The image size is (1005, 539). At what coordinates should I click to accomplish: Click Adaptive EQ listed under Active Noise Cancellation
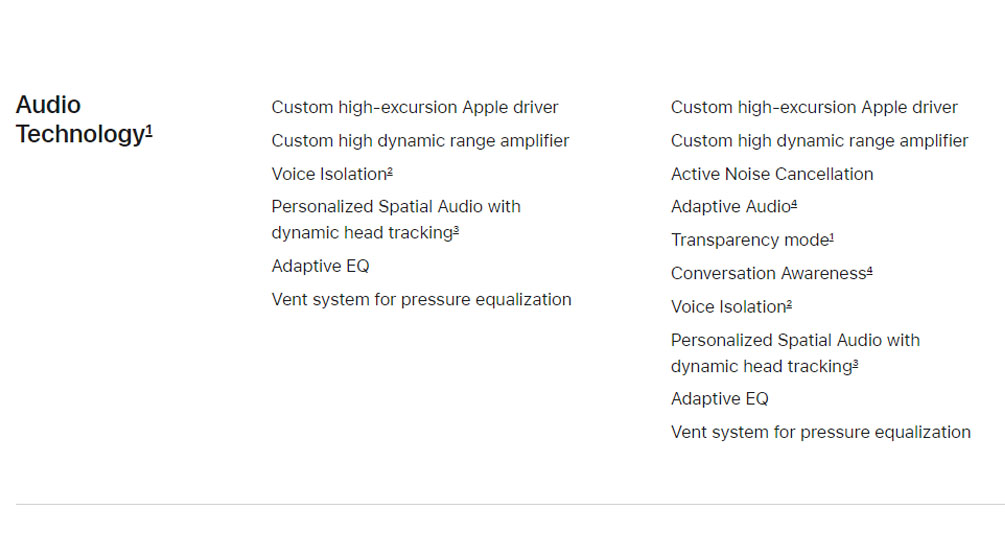point(719,399)
